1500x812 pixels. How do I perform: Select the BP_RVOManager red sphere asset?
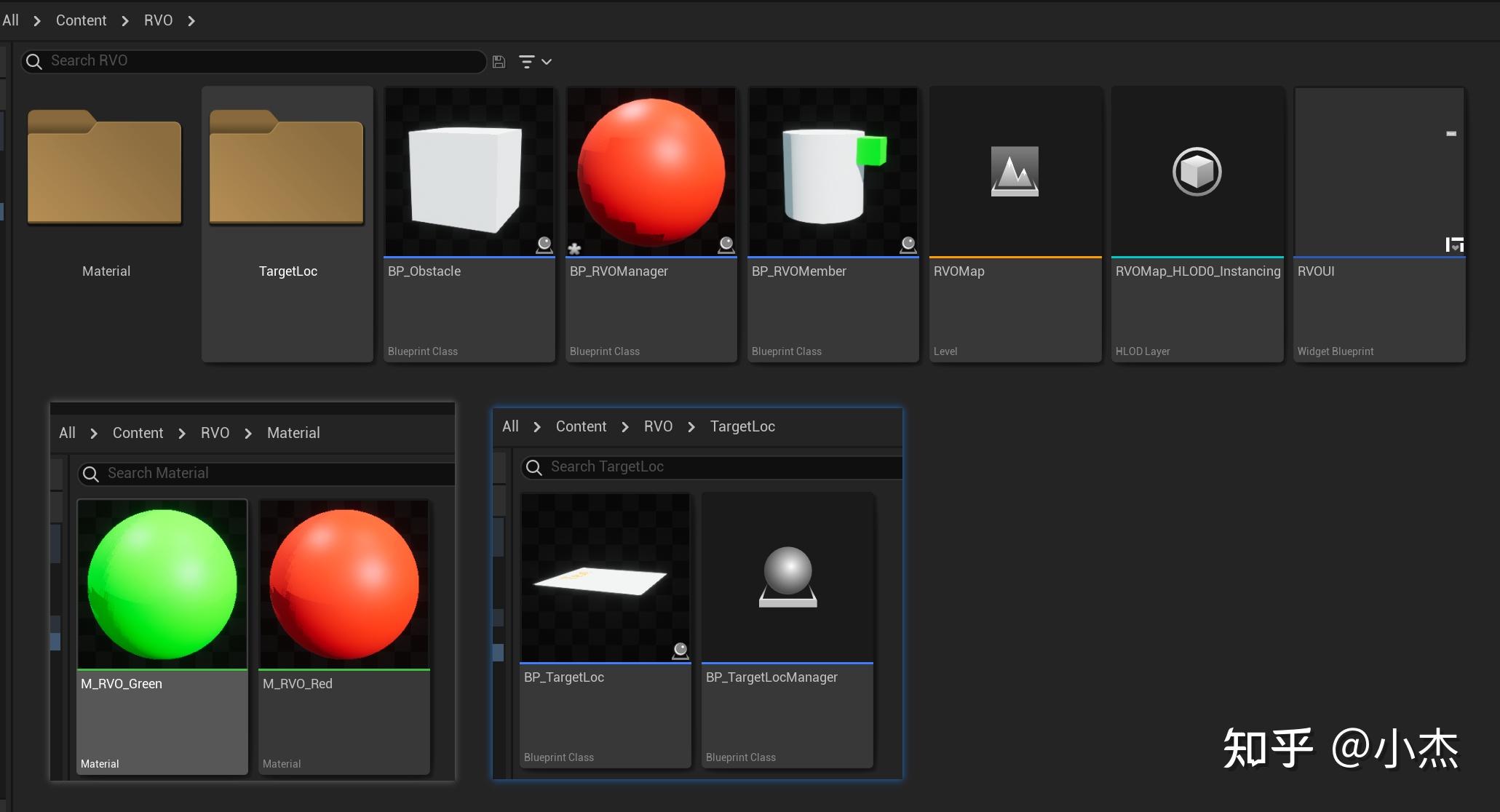651,172
